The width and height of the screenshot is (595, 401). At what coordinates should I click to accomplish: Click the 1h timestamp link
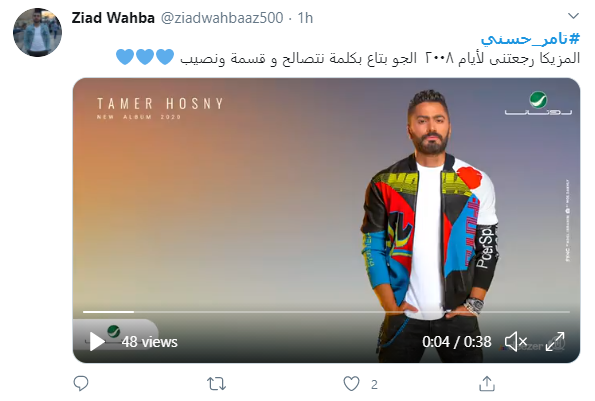click(305, 18)
